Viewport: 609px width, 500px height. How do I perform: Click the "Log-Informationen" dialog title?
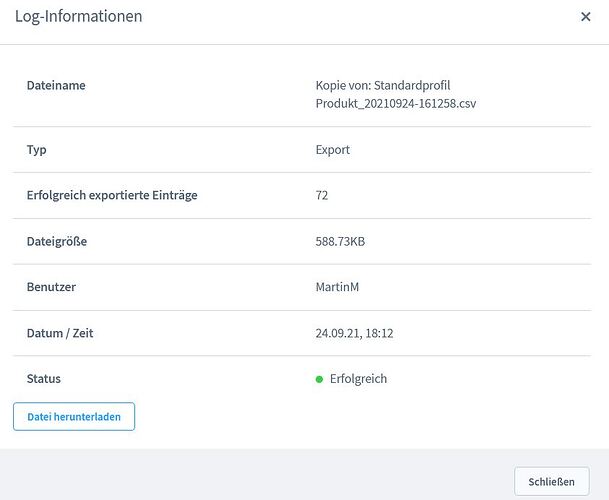[78, 16]
